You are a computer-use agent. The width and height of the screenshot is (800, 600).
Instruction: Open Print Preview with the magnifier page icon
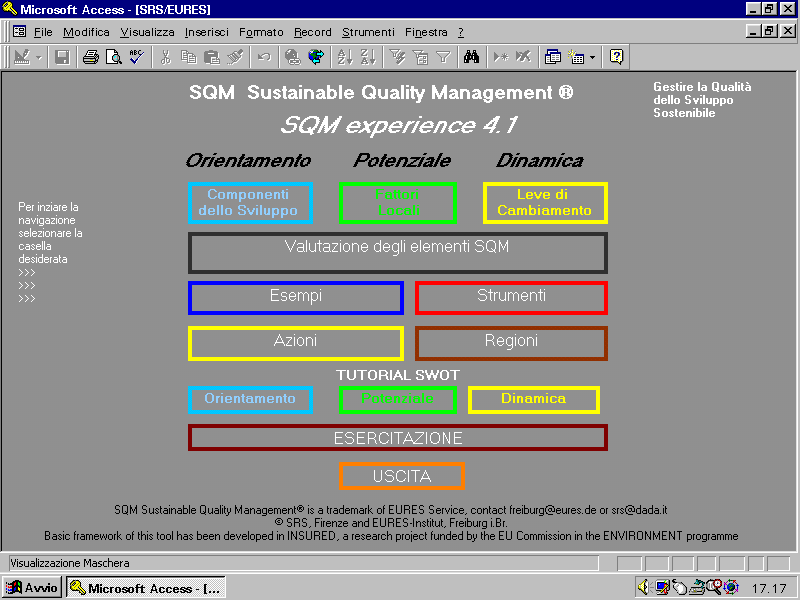click(113, 57)
